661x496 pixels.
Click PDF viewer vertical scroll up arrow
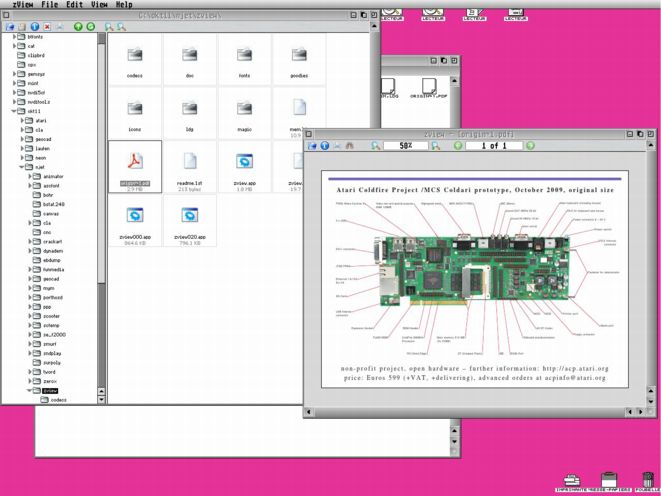click(651, 145)
